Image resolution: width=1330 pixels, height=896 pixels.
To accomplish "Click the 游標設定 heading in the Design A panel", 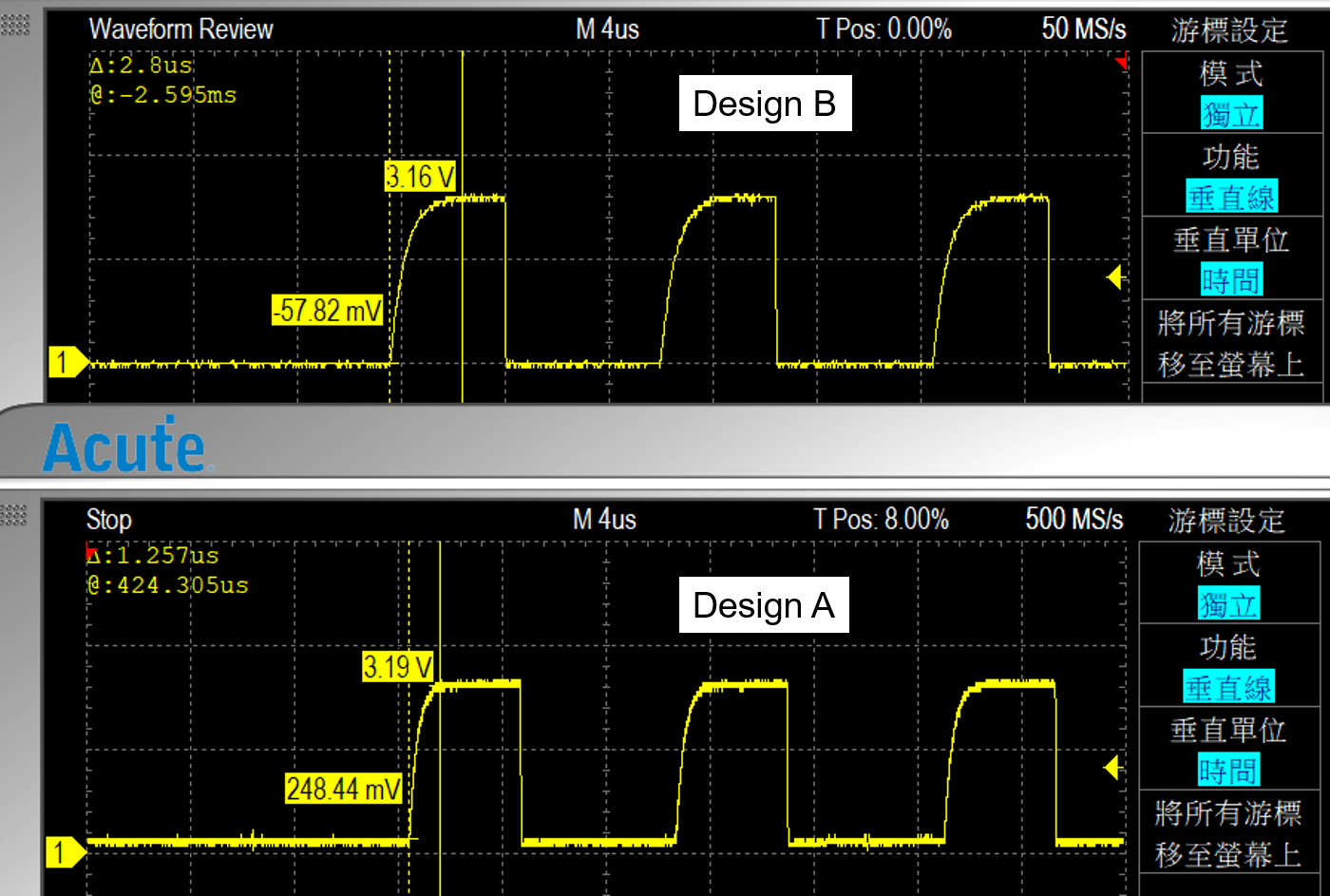I will (1226, 521).
